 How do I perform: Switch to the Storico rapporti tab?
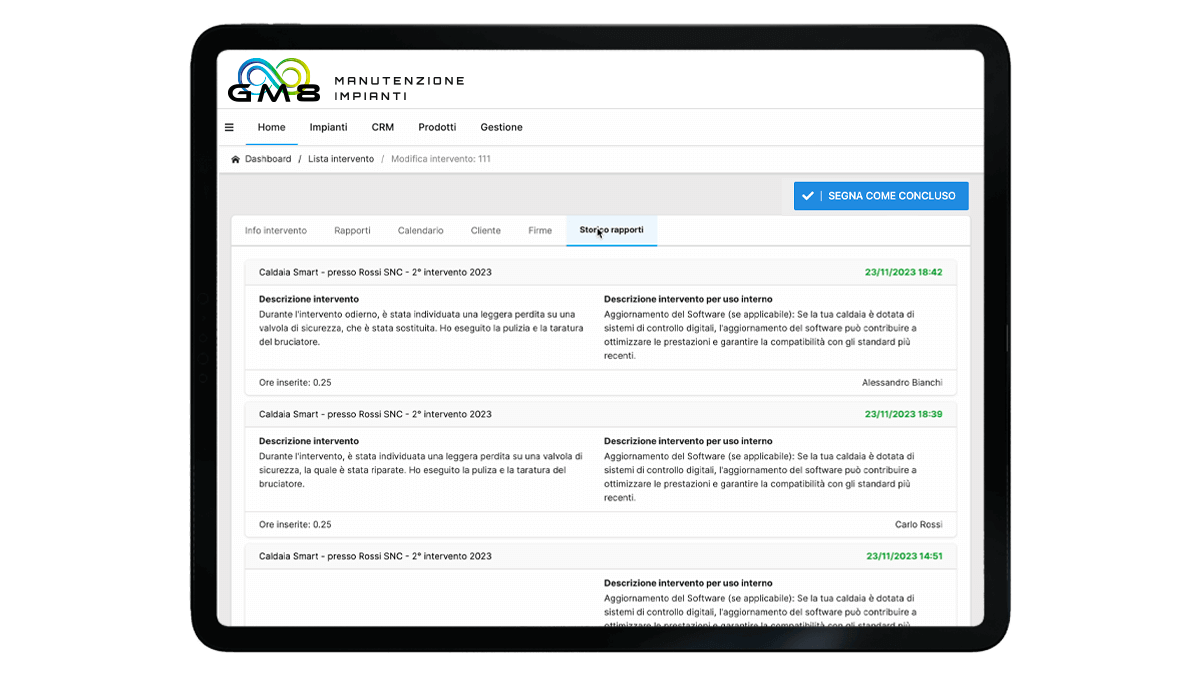pyautogui.click(x=611, y=230)
